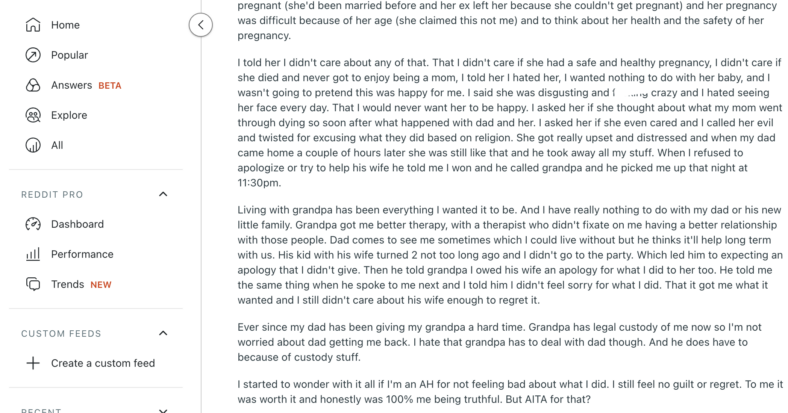Image resolution: width=788 pixels, height=413 pixels.
Task: Click the Home house icon
Action: coord(33,25)
